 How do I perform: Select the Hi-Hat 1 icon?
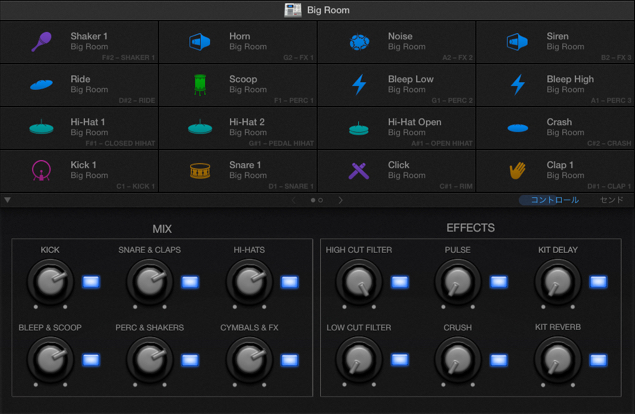coord(41,127)
